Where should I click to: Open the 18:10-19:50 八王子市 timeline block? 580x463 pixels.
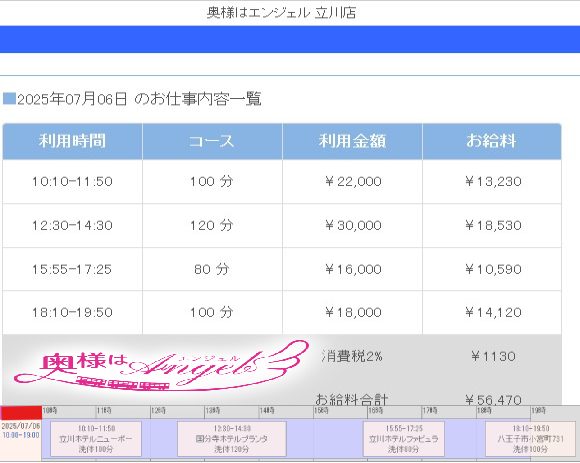(x=530, y=439)
